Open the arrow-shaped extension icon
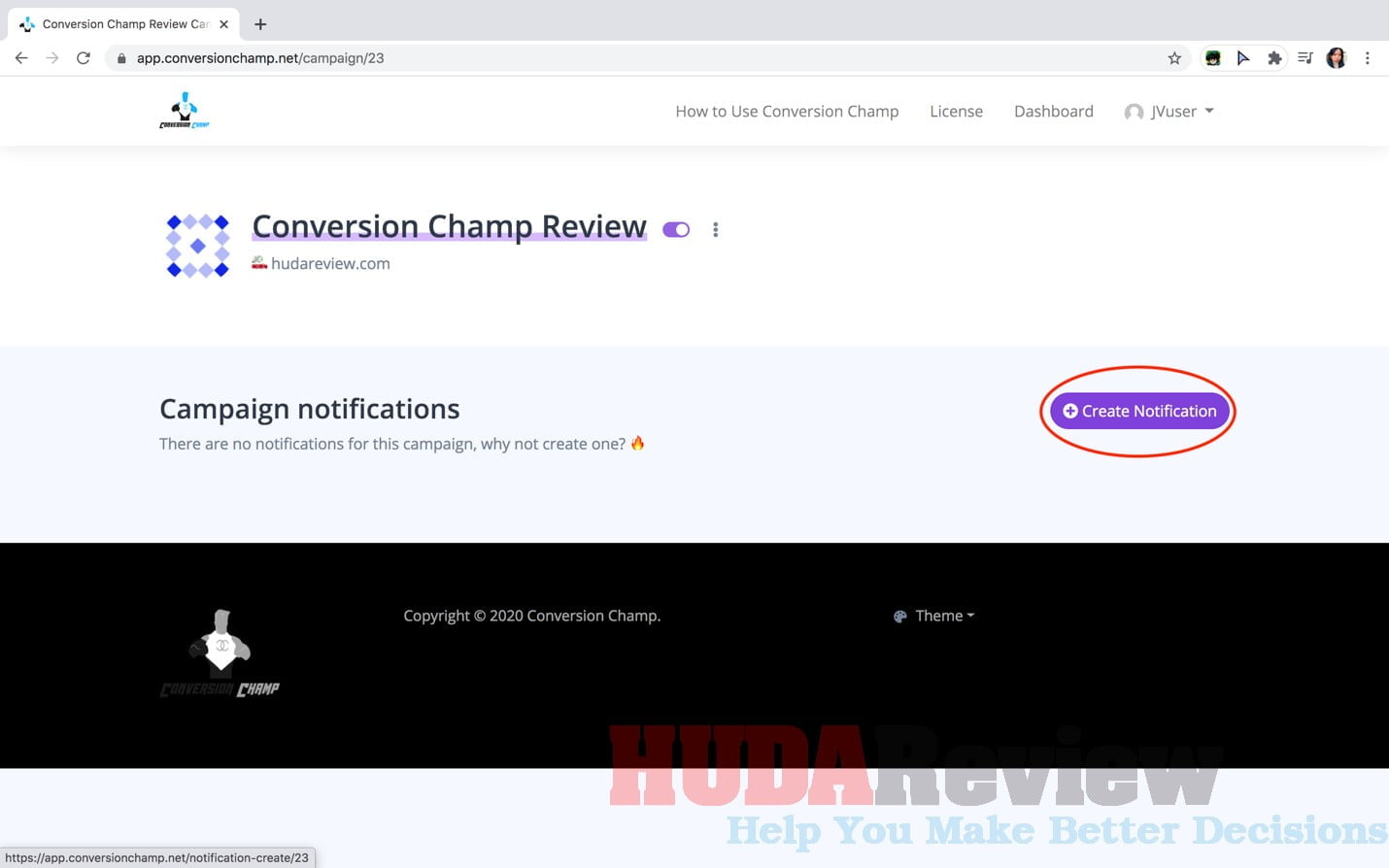 pyautogui.click(x=1243, y=58)
